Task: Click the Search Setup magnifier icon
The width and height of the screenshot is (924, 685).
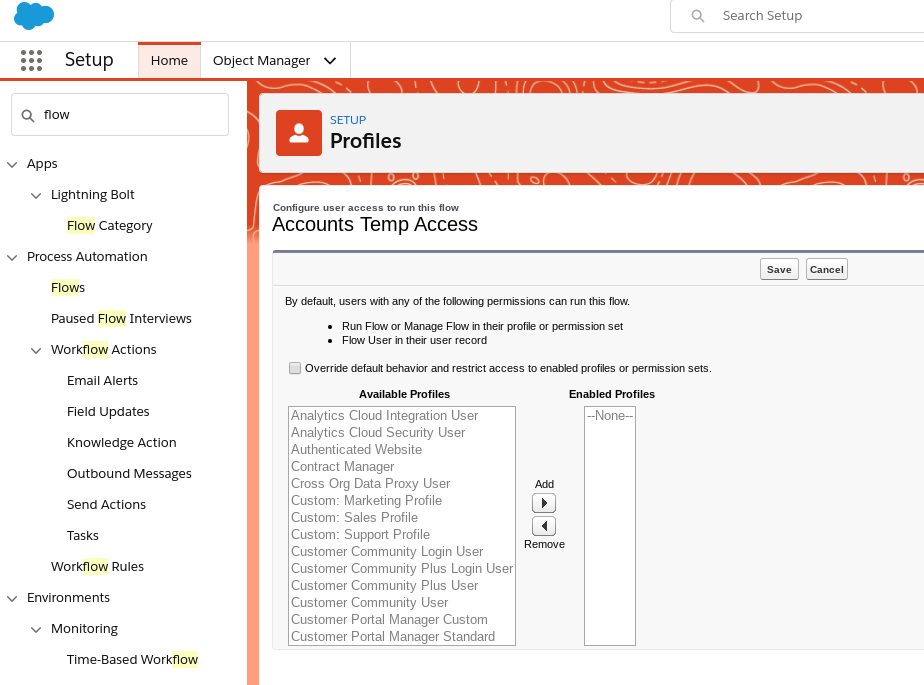Action: (x=698, y=16)
